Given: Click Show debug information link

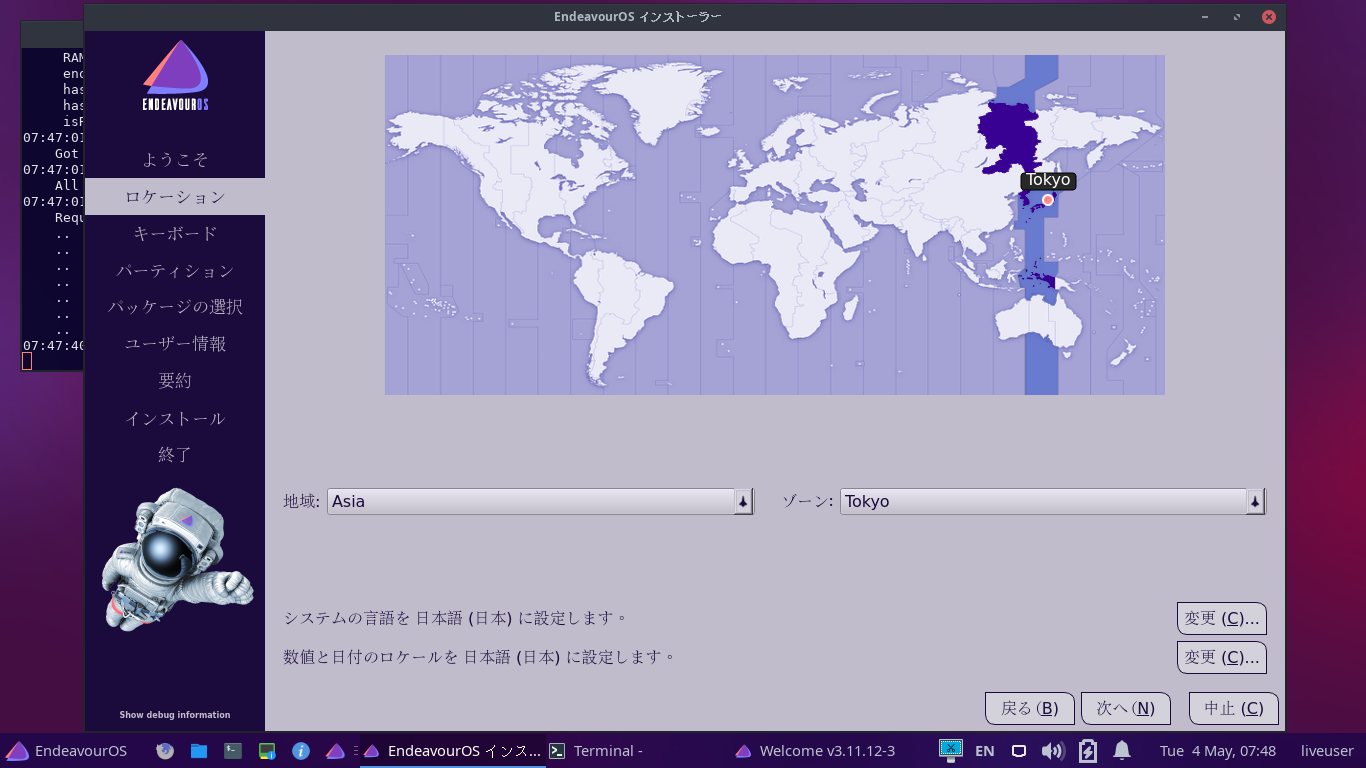Looking at the screenshot, I should coord(175,715).
